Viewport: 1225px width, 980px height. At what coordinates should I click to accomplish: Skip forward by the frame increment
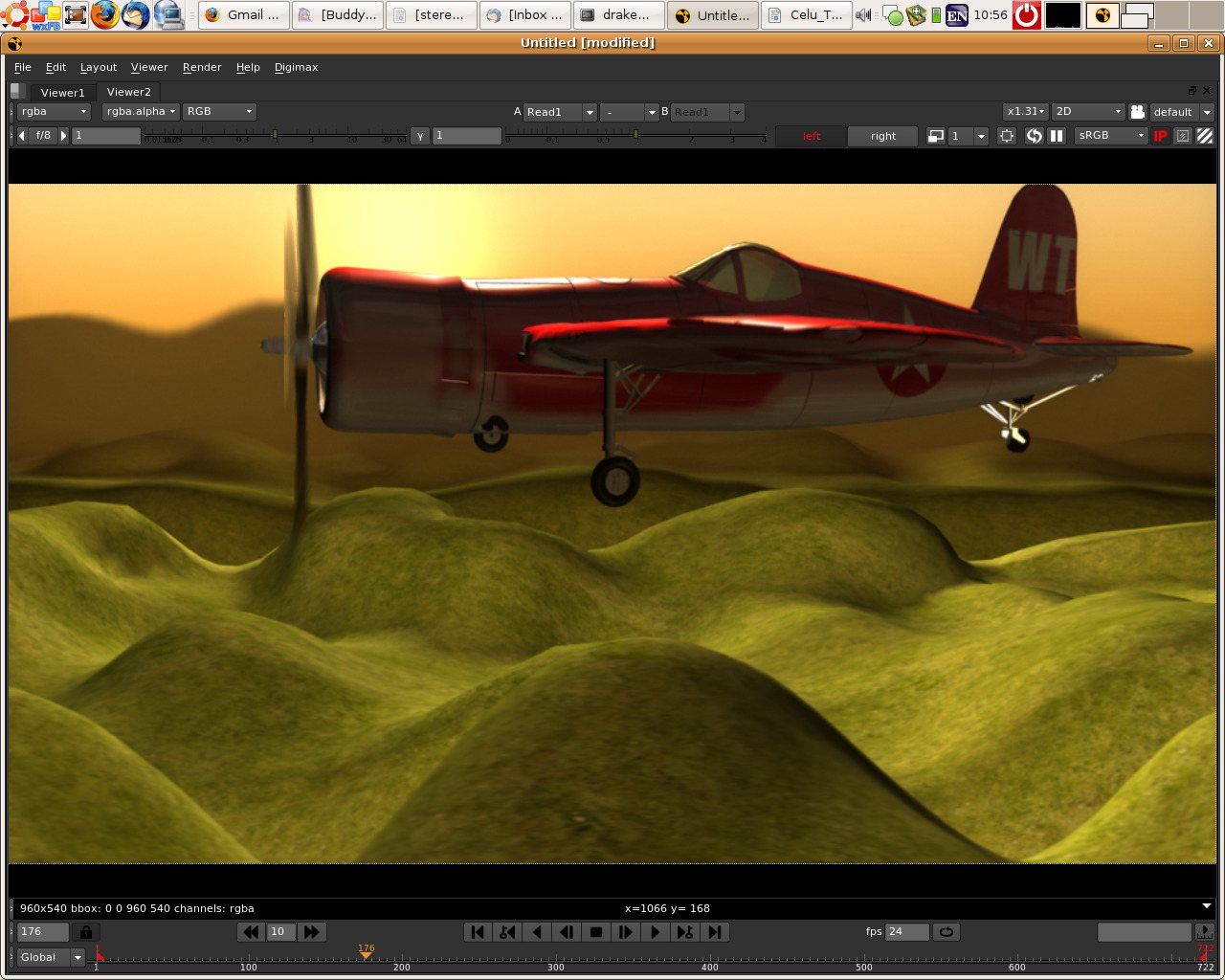(x=311, y=932)
